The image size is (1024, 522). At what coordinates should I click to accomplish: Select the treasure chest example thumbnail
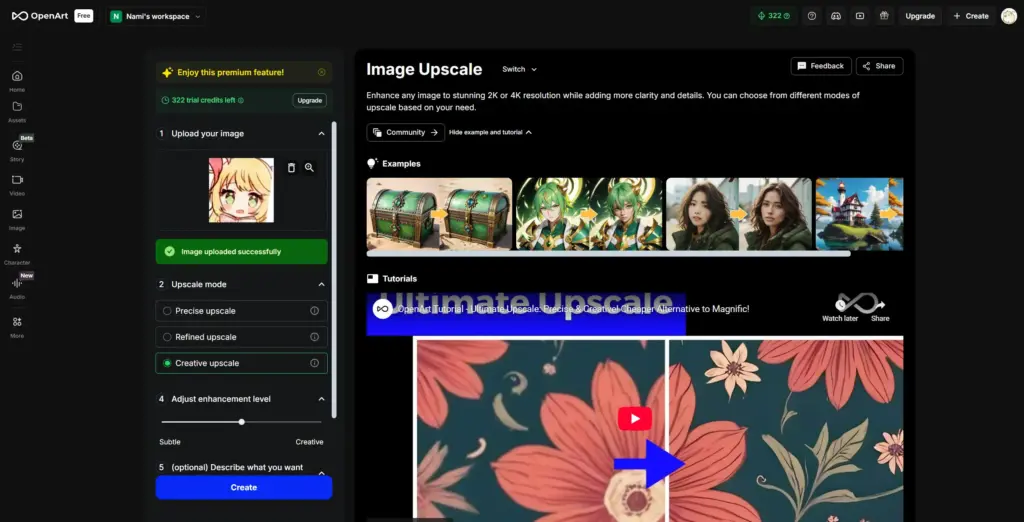point(439,214)
